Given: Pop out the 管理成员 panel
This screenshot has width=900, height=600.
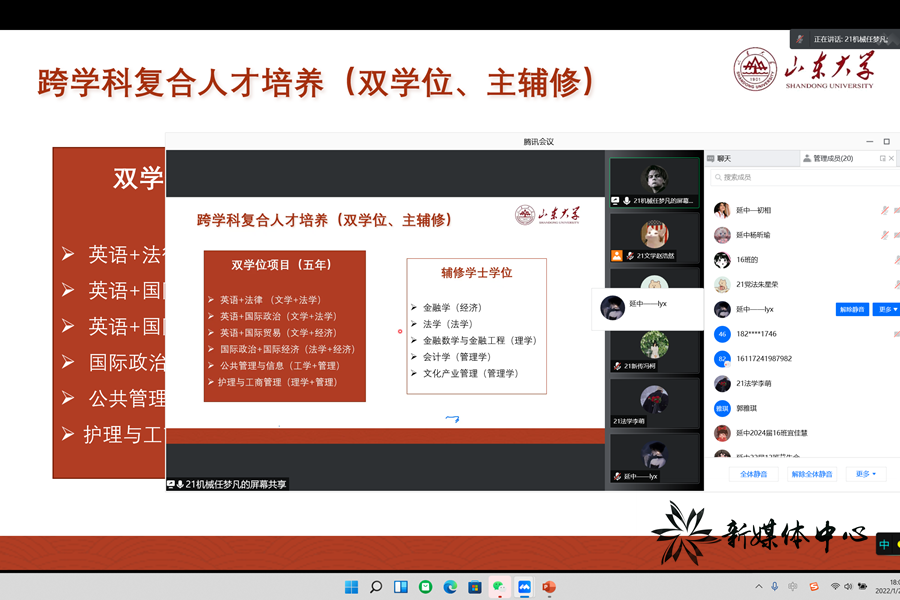Looking at the screenshot, I should pos(882,158).
